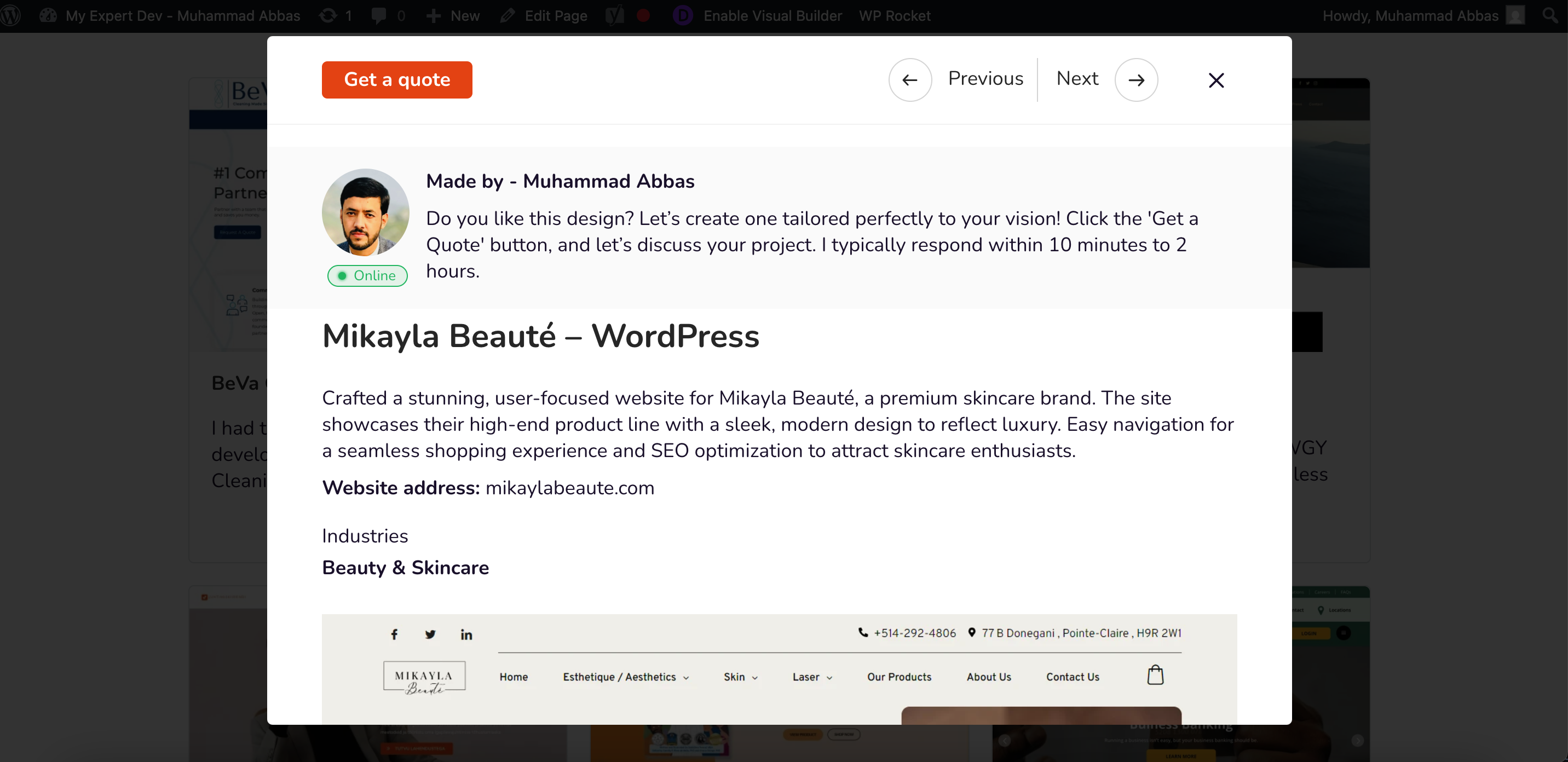1568x762 pixels.
Task: Open the comments bubble icon
Action: tap(388, 16)
